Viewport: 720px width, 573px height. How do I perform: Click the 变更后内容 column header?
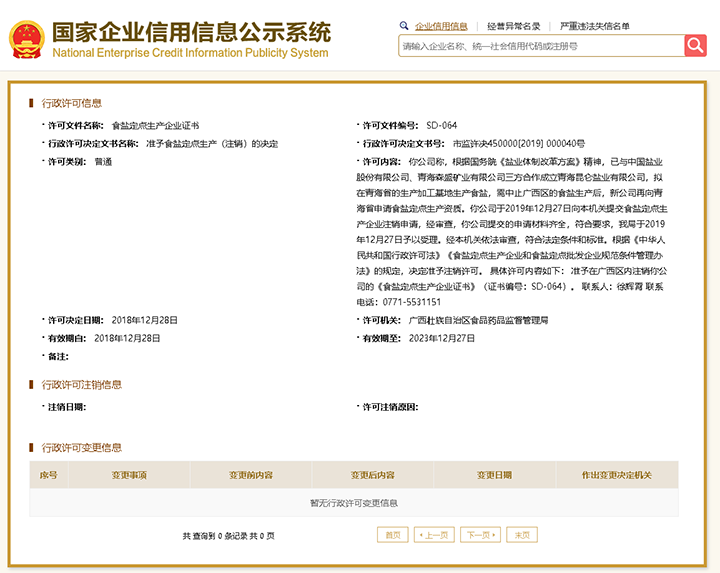pos(372,475)
